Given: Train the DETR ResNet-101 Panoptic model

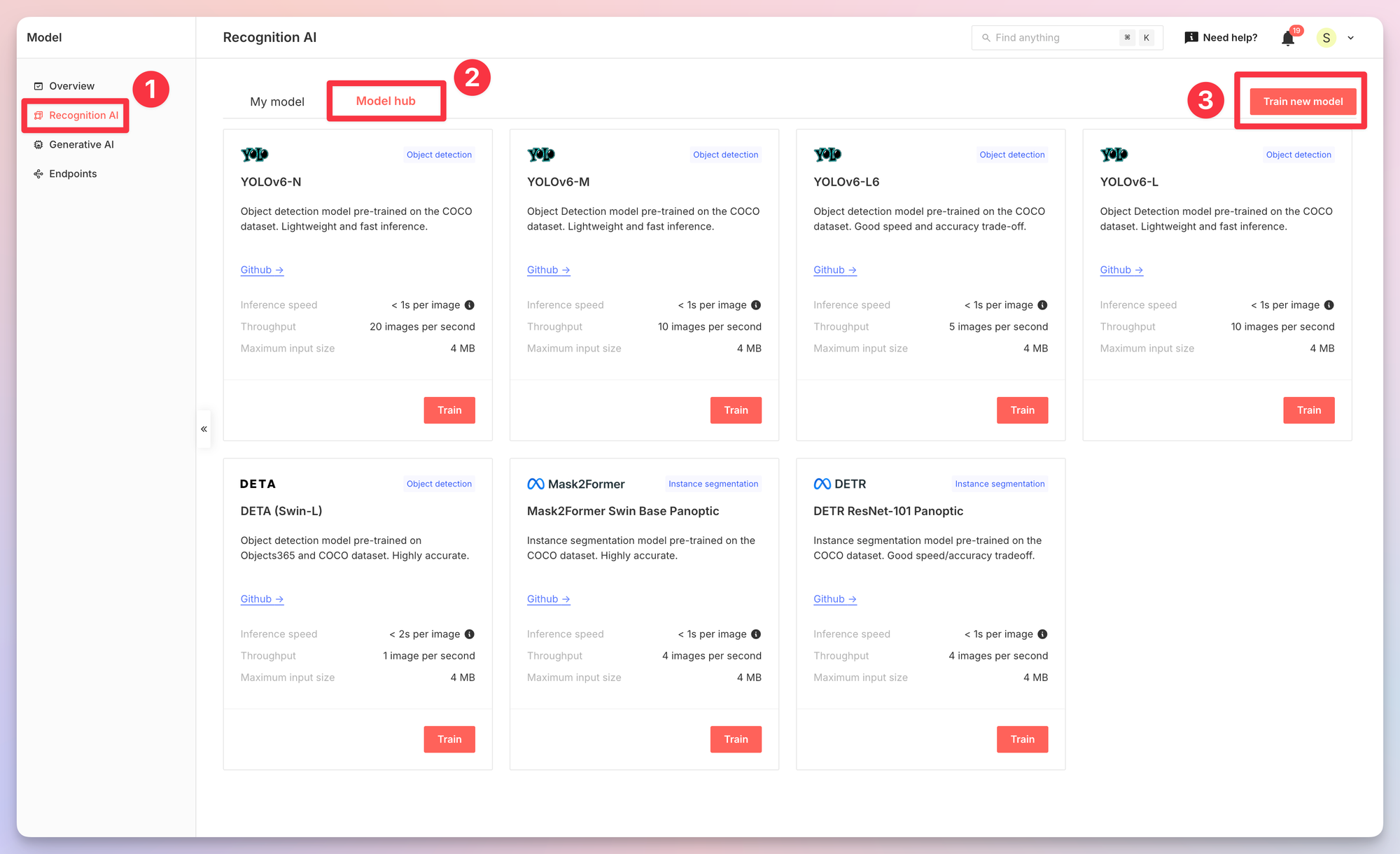Looking at the screenshot, I should click(x=1022, y=739).
